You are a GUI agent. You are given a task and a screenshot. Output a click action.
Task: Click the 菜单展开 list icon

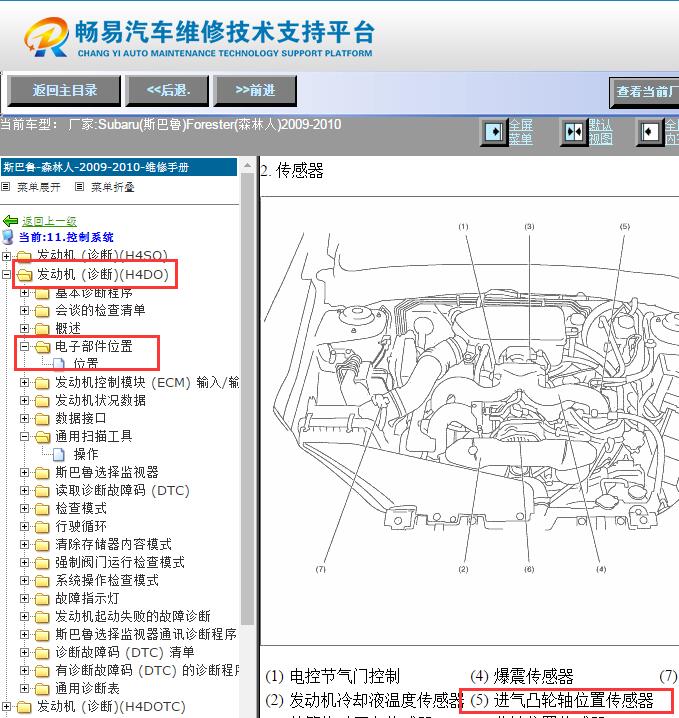pos(6,186)
